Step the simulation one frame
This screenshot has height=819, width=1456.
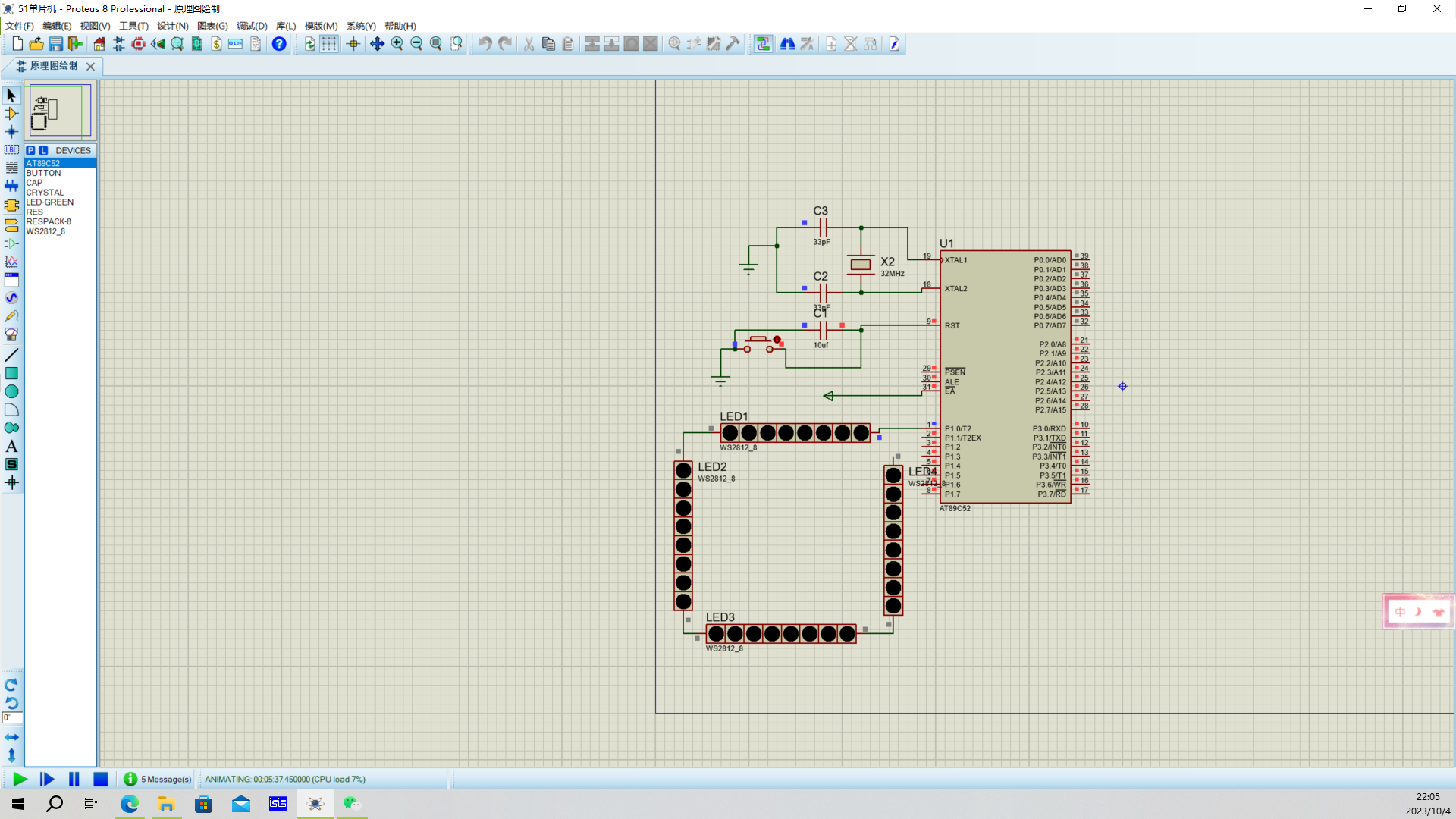(47, 779)
